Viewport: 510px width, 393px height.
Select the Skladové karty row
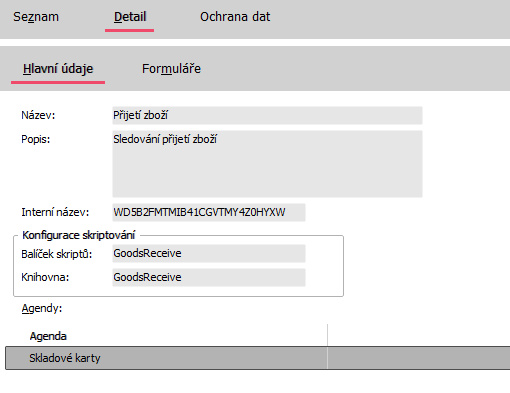[258, 358]
